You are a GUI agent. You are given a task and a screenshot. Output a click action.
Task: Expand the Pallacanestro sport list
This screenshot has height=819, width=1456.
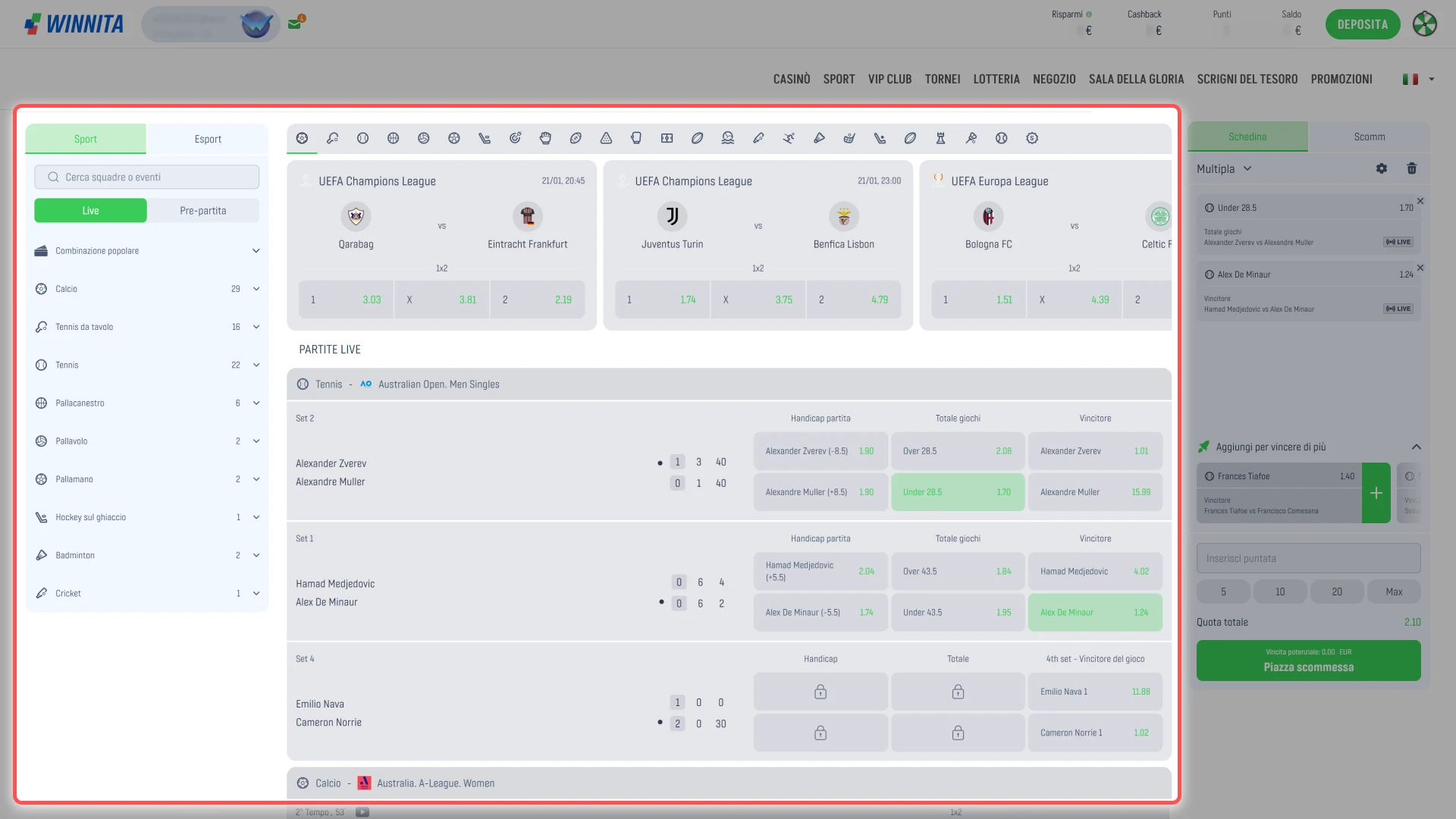(147, 403)
